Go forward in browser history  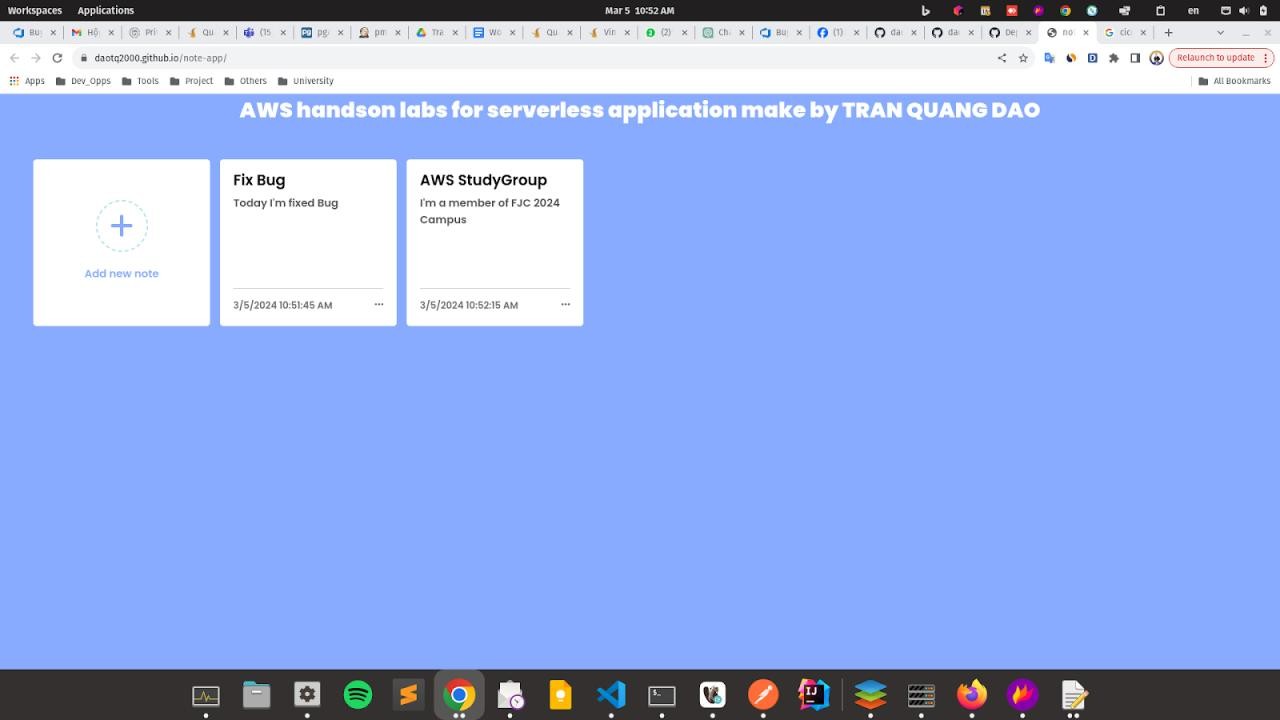click(x=35, y=58)
